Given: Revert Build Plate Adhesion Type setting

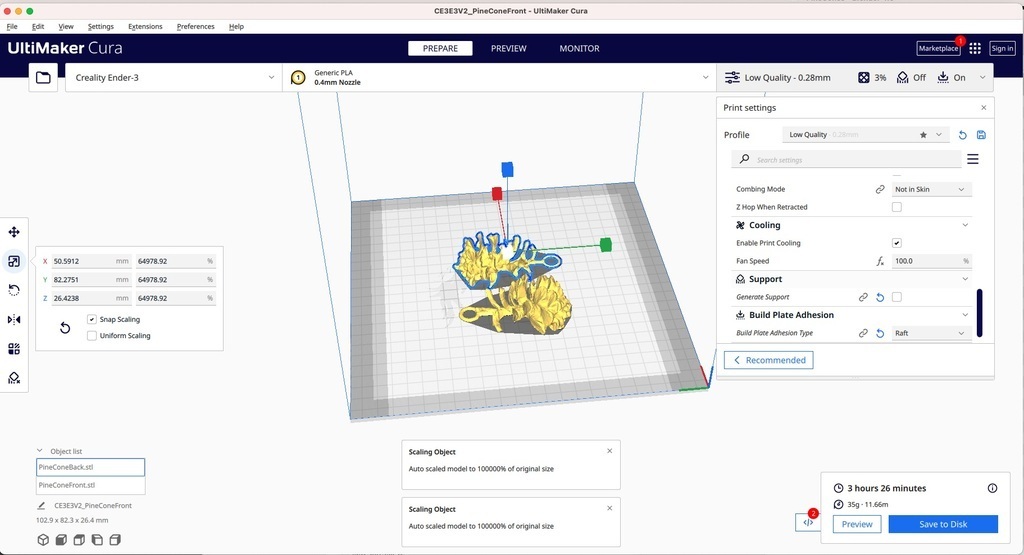Looking at the screenshot, I should tap(880, 333).
